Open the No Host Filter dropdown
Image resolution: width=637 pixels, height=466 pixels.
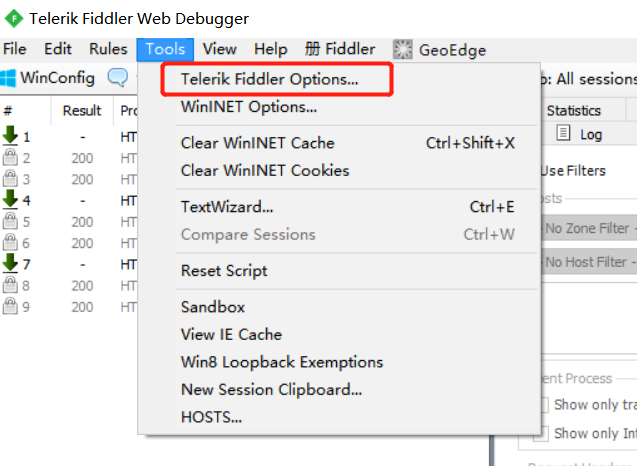[589, 262]
